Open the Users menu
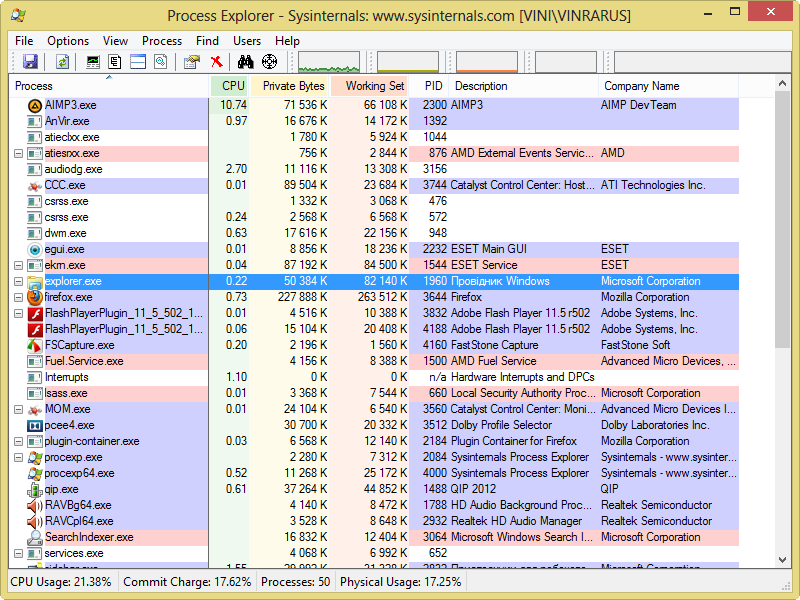 [247, 41]
